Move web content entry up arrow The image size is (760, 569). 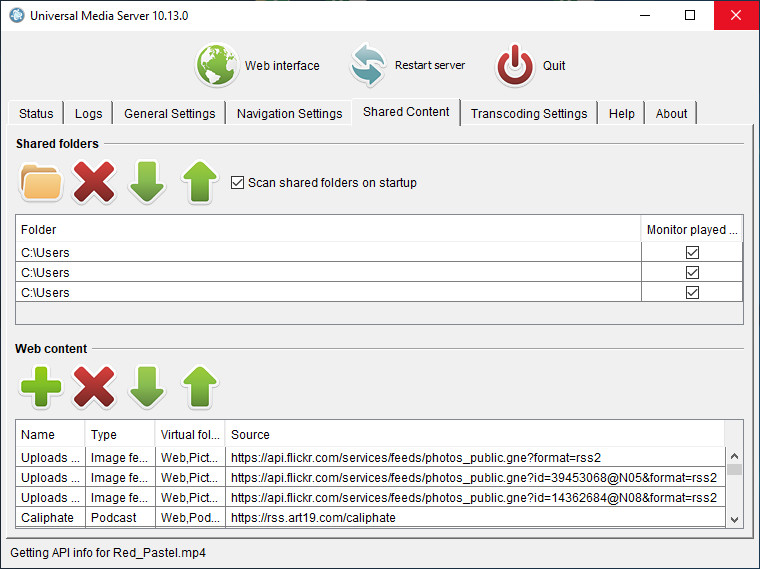pyautogui.click(x=200, y=387)
